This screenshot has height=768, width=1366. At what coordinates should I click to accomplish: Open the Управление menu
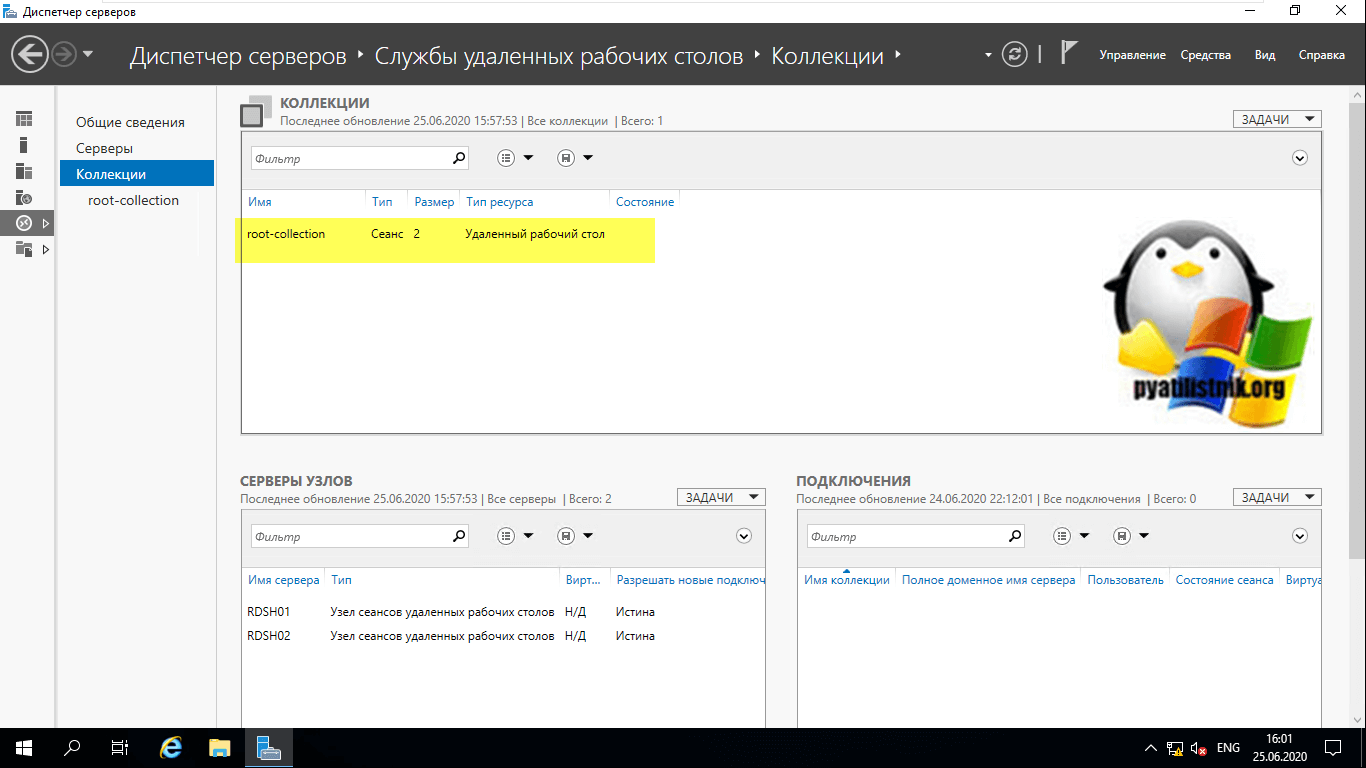pyautogui.click(x=1132, y=55)
